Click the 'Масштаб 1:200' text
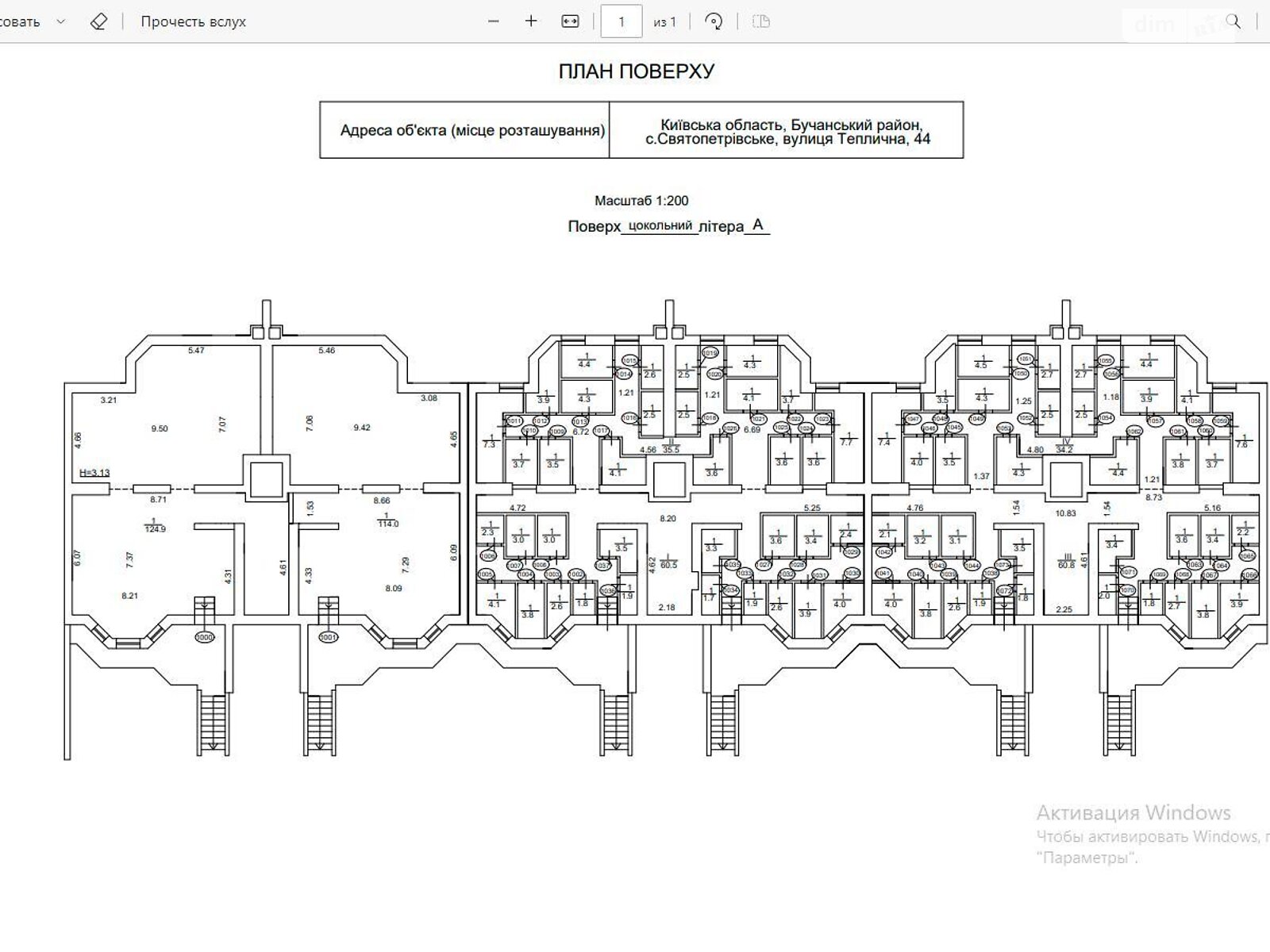The width and height of the screenshot is (1270, 952). (641, 201)
